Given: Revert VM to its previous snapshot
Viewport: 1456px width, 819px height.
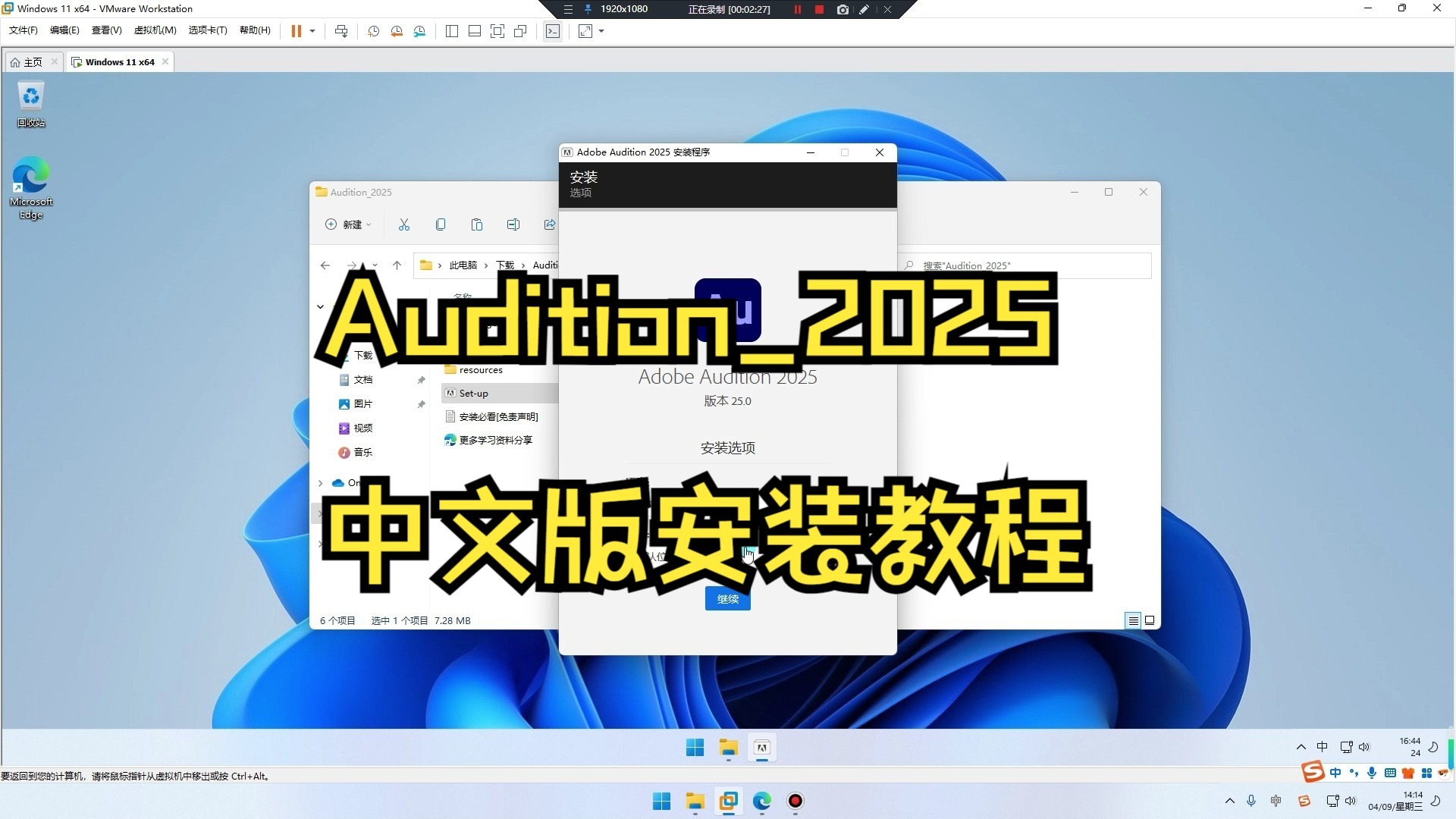Looking at the screenshot, I should (396, 31).
